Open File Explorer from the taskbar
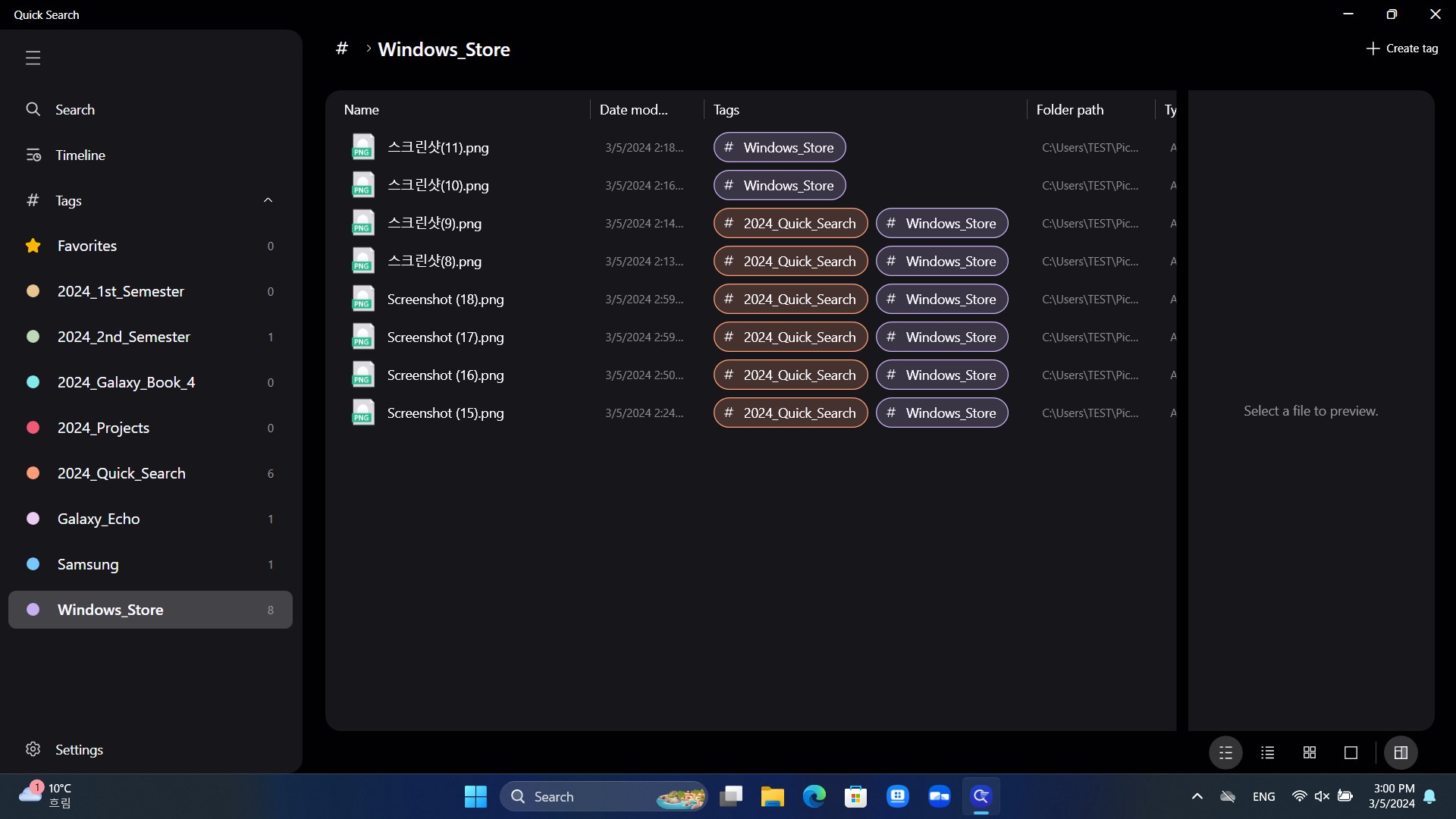This screenshot has width=1456, height=819. click(x=772, y=796)
